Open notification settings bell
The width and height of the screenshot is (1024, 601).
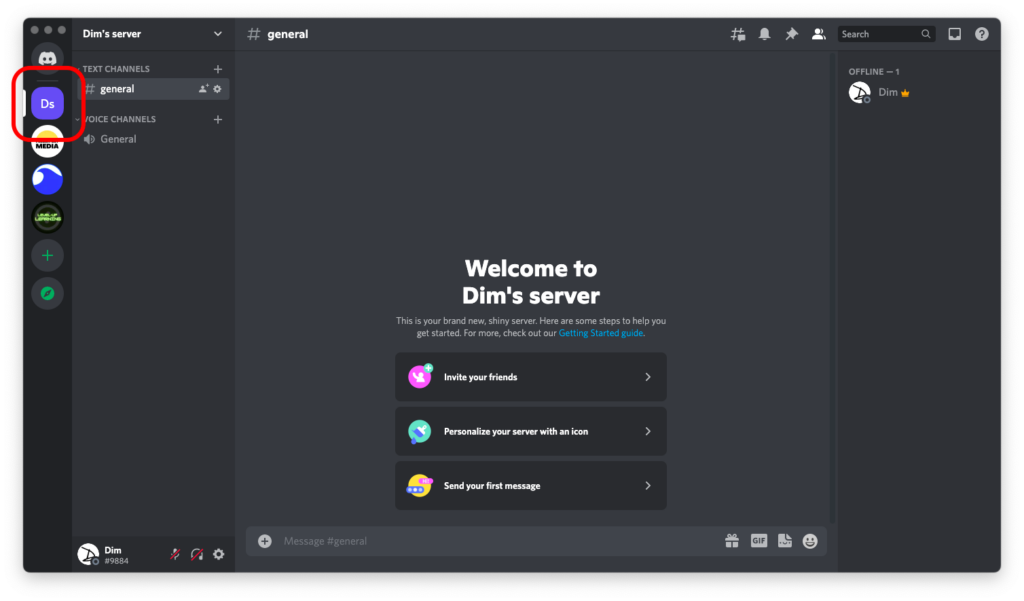(764, 34)
